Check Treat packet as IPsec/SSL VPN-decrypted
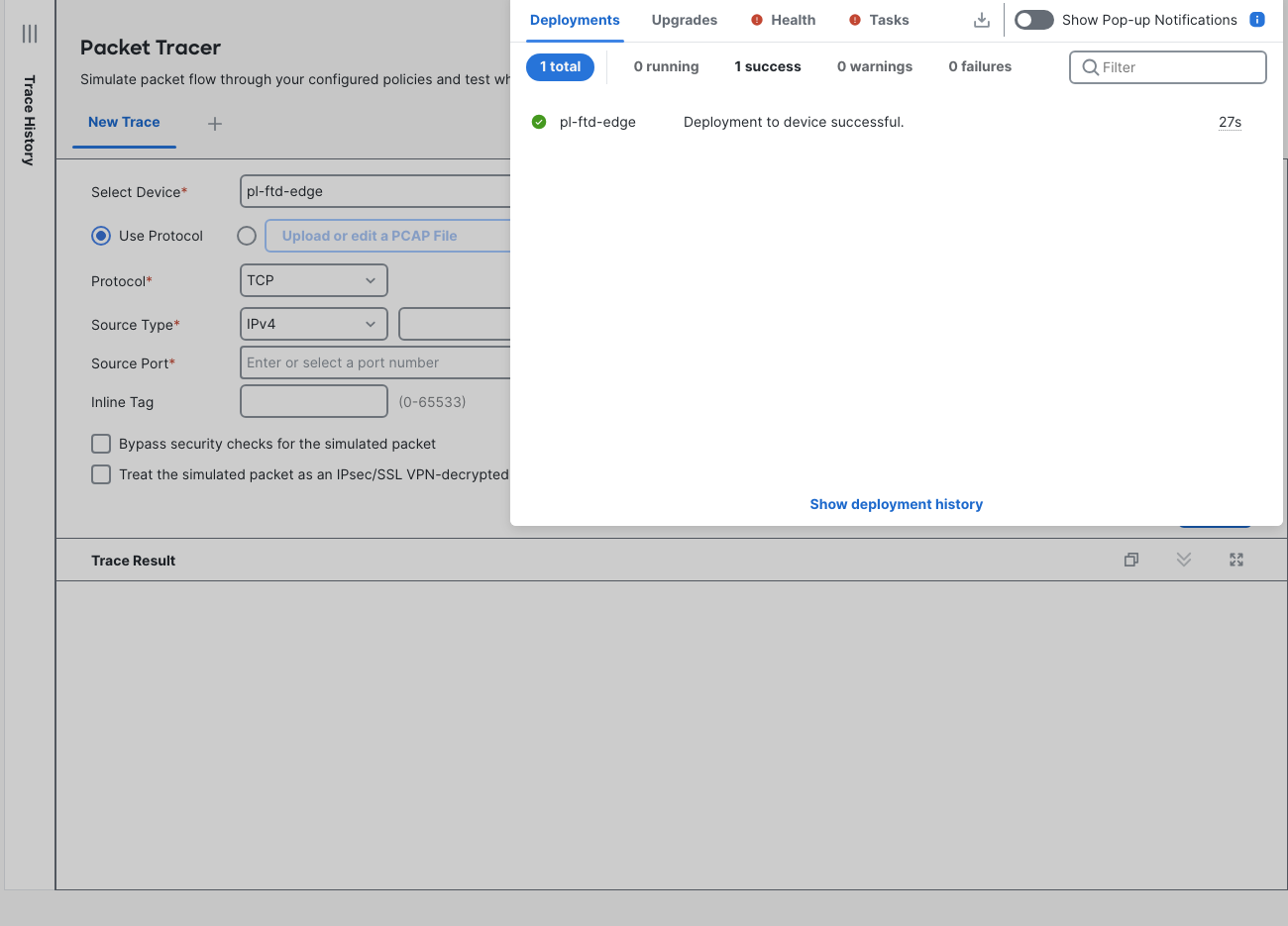Image resolution: width=1288 pixels, height=926 pixels. (101, 474)
